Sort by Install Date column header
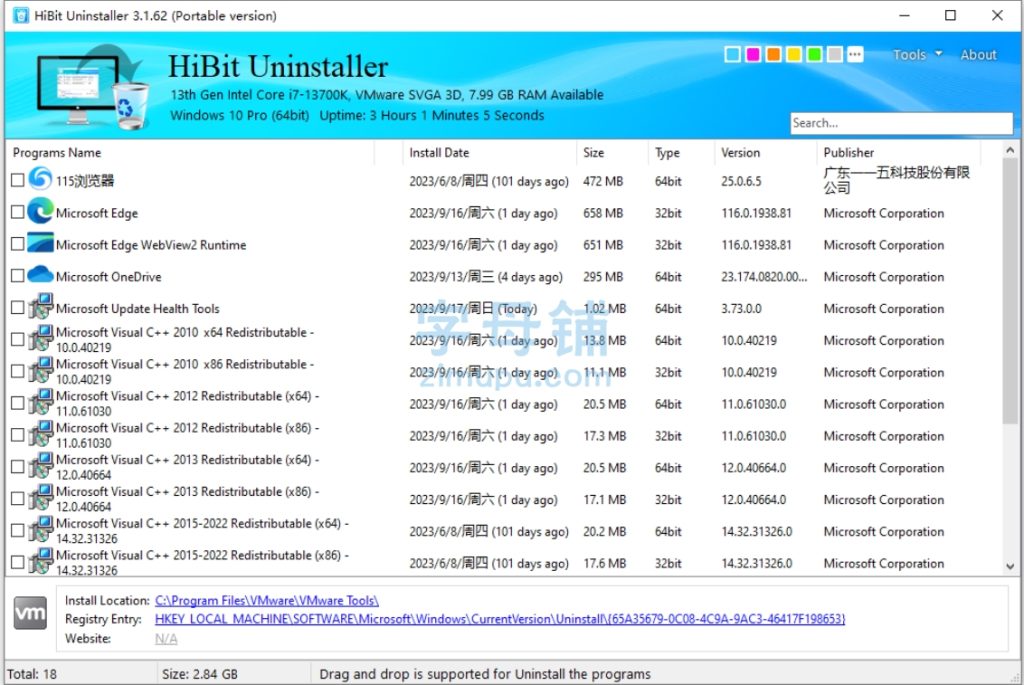 (x=439, y=153)
